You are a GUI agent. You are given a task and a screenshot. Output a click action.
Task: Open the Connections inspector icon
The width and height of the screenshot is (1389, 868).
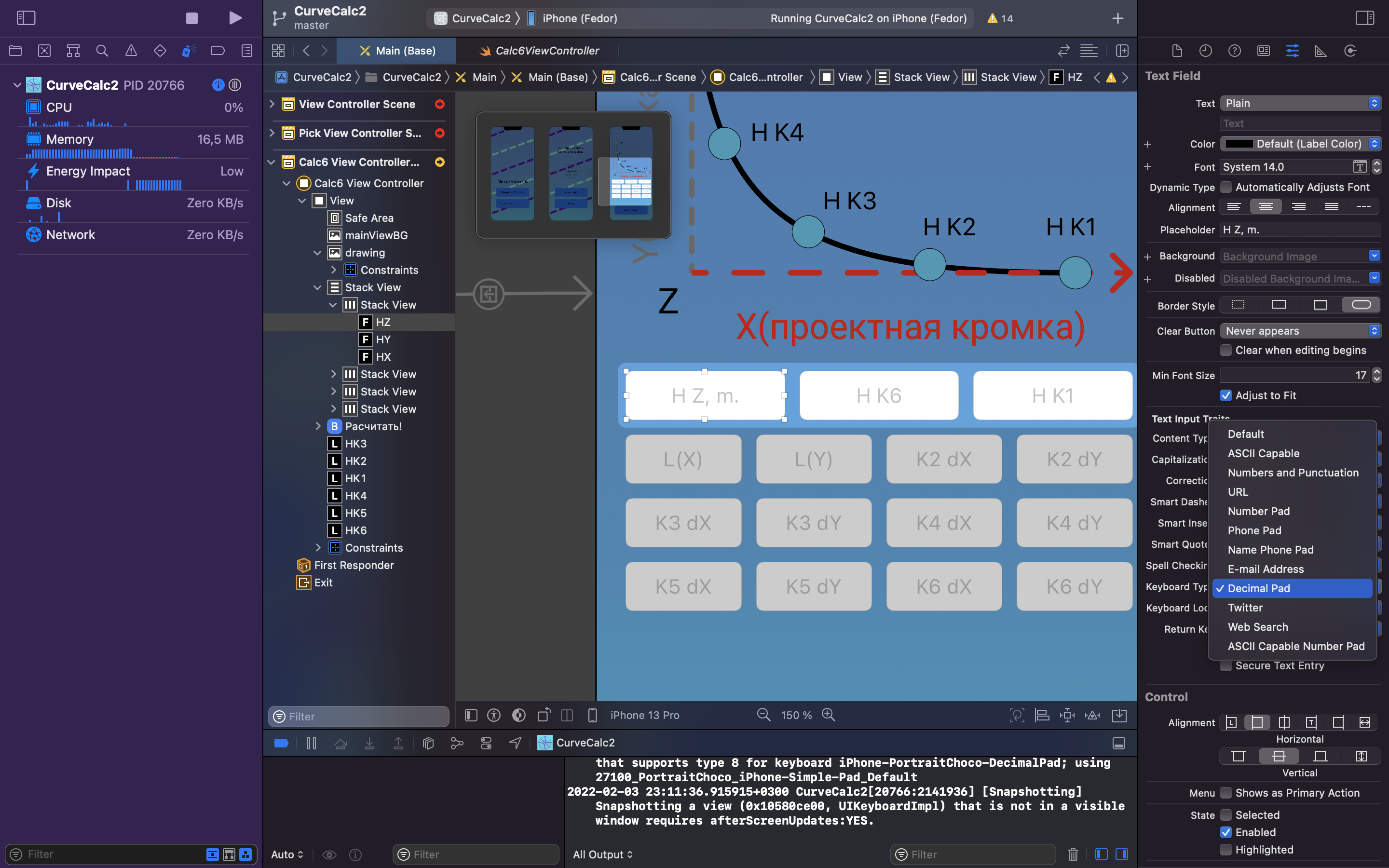click(1350, 51)
